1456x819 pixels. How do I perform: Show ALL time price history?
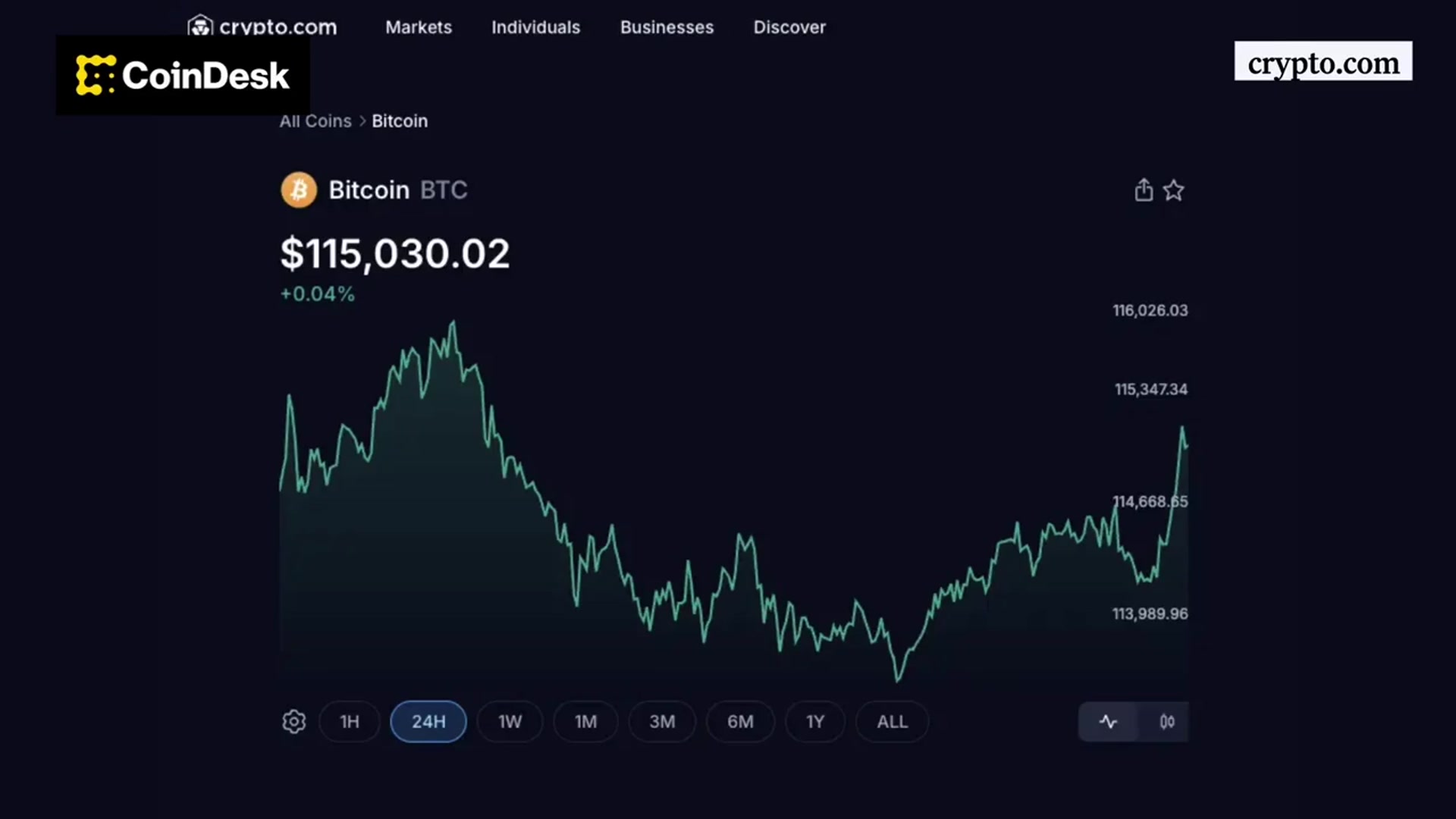click(x=892, y=721)
